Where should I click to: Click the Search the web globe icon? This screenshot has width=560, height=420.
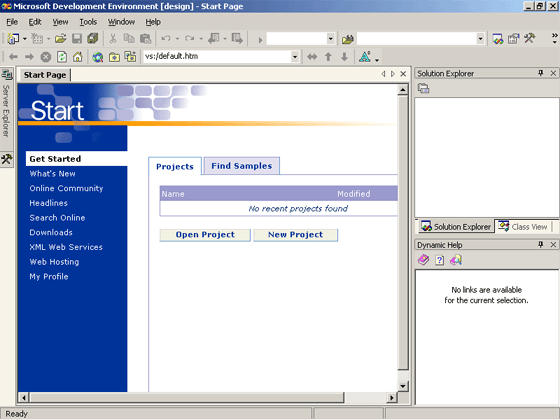(x=98, y=57)
